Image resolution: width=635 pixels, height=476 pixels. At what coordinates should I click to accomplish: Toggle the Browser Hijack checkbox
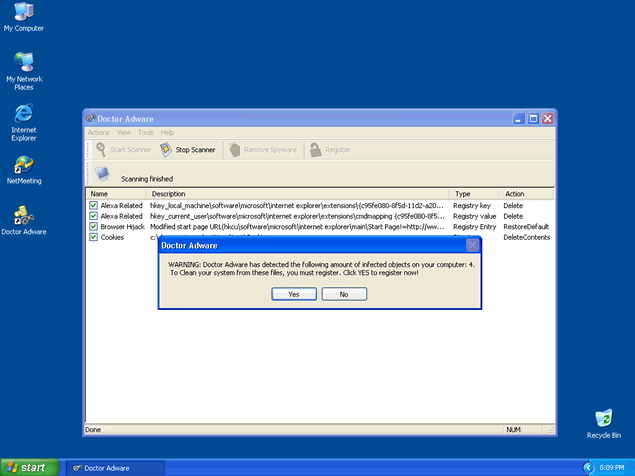(x=93, y=227)
